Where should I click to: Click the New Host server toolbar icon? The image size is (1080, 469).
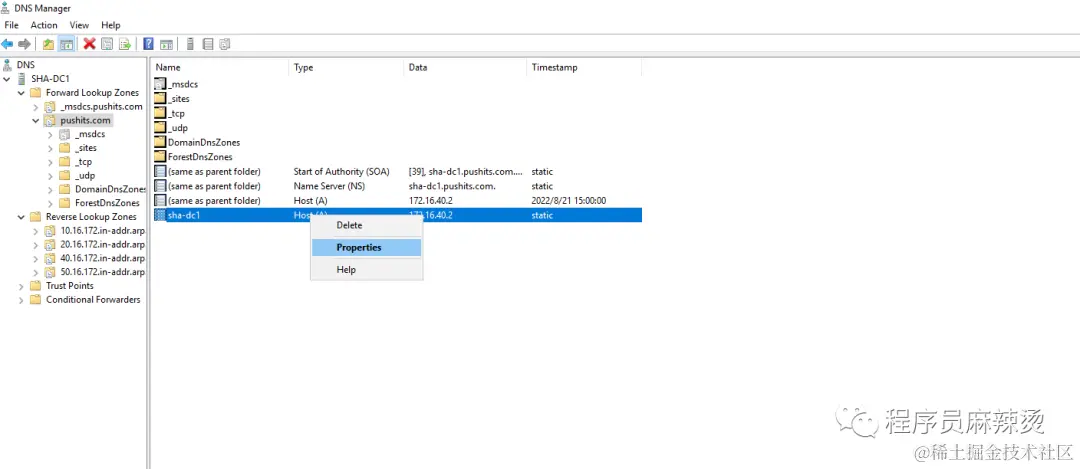click(189, 44)
